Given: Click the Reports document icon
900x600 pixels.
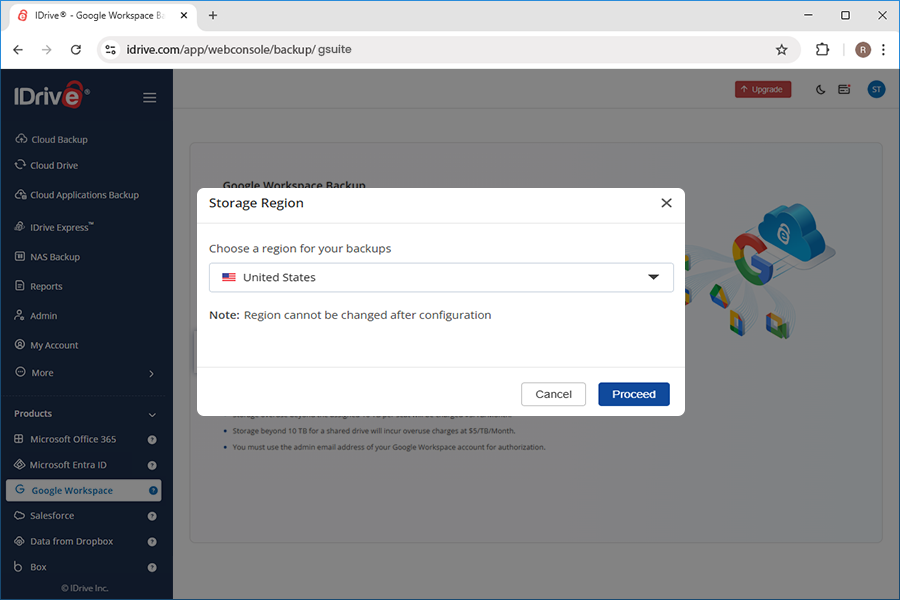Looking at the screenshot, I should [x=20, y=285].
